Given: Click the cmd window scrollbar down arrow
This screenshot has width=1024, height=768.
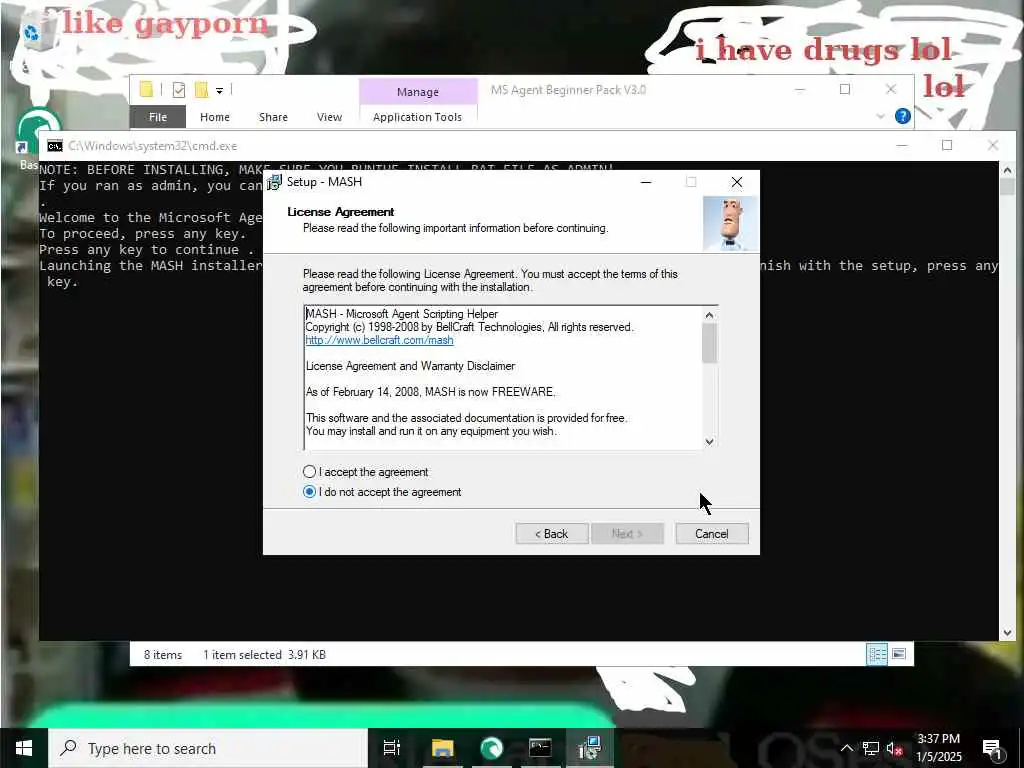Looking at the screenshot, I should pyautogui.click(x=1007, y=632).
